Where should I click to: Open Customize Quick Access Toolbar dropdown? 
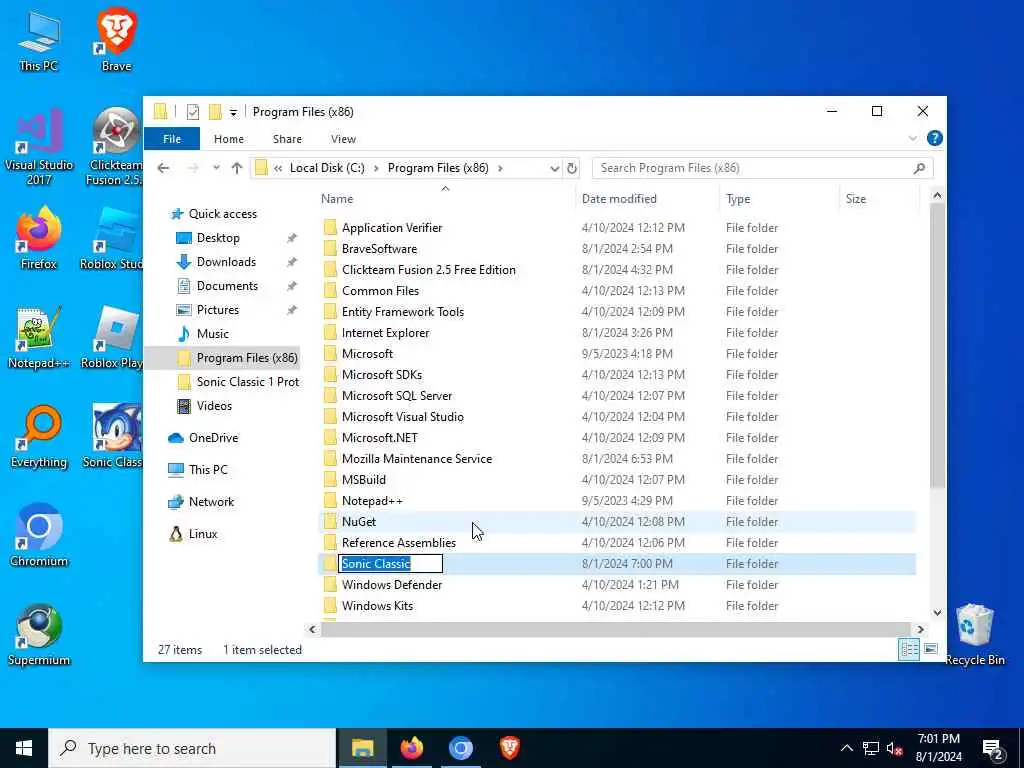(x=233, y=112)
